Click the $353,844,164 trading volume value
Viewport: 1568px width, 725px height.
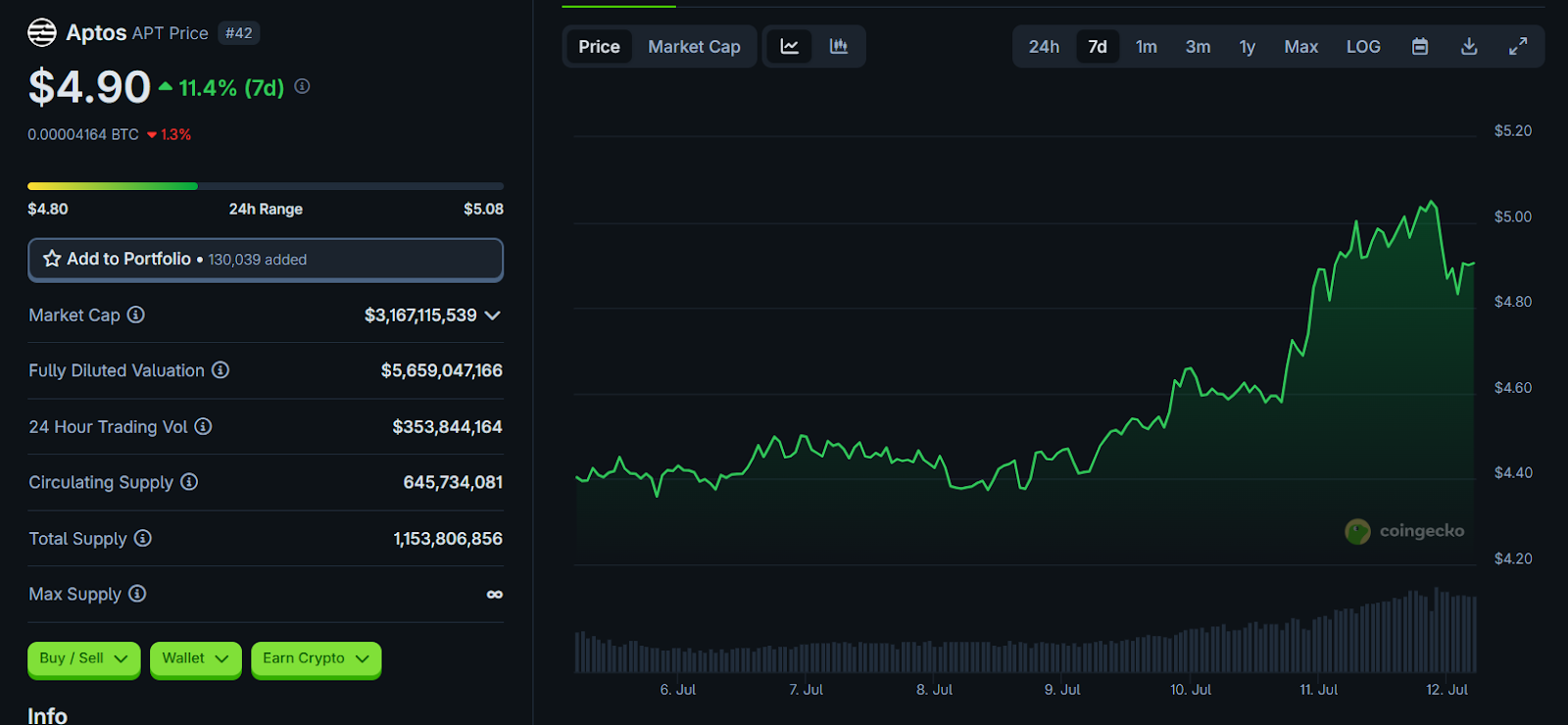tap(447, 427)
